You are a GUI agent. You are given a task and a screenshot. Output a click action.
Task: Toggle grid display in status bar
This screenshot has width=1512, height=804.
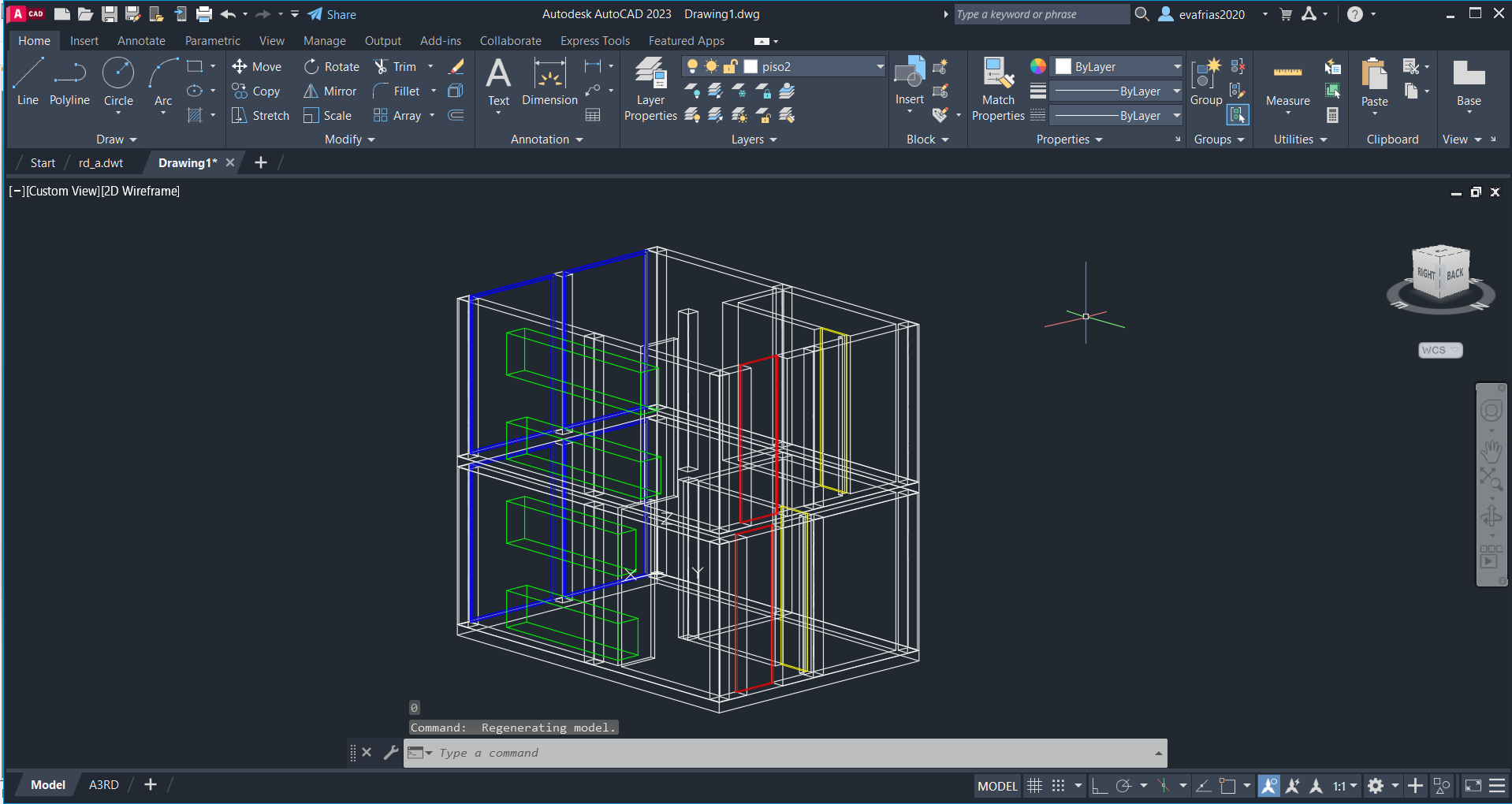click(x=1034, y=786)
